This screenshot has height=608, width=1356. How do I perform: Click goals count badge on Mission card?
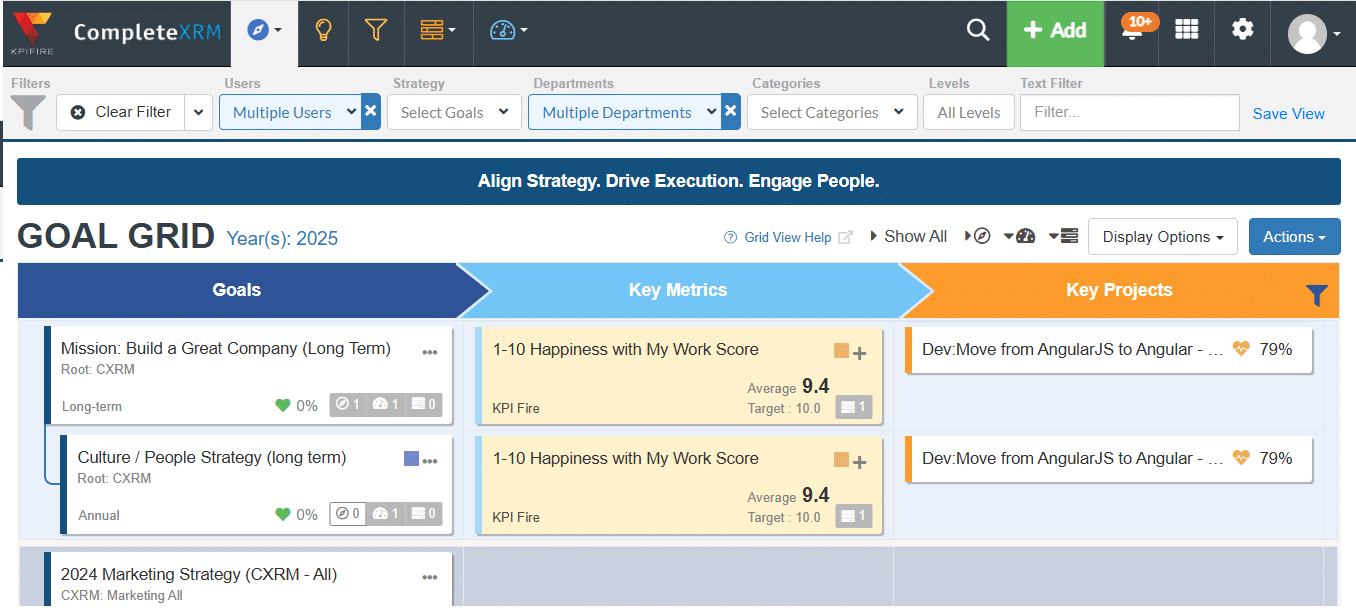point(347,405)
